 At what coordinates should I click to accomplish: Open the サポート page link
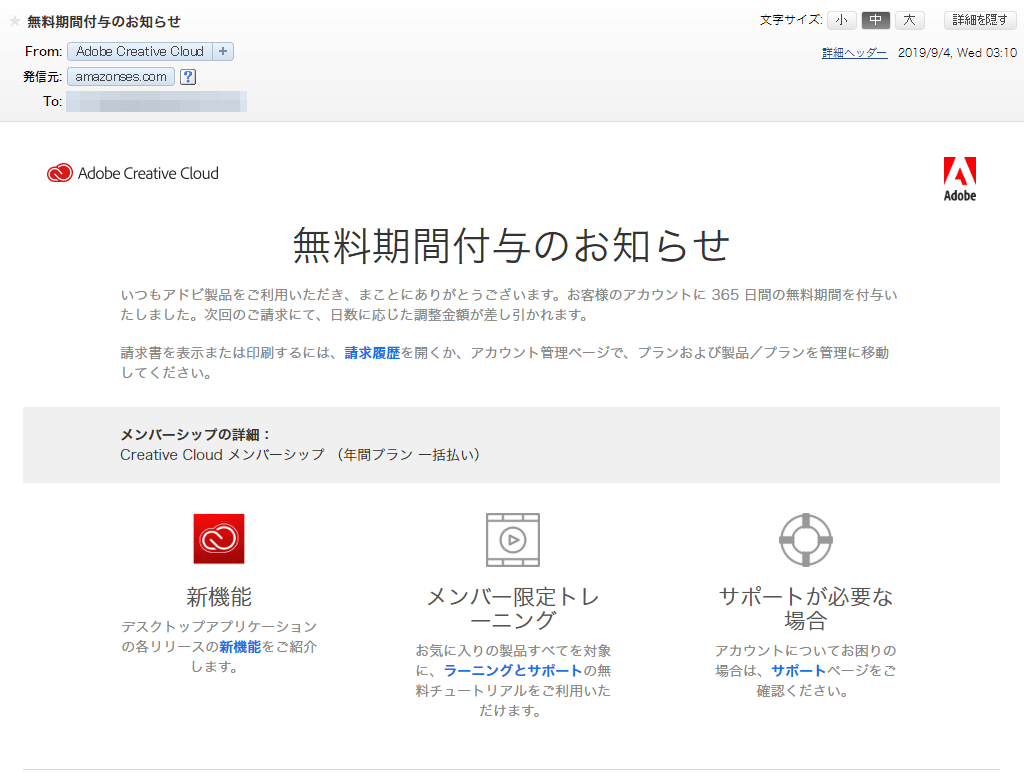pyautogui.click(x=798, y=670)
